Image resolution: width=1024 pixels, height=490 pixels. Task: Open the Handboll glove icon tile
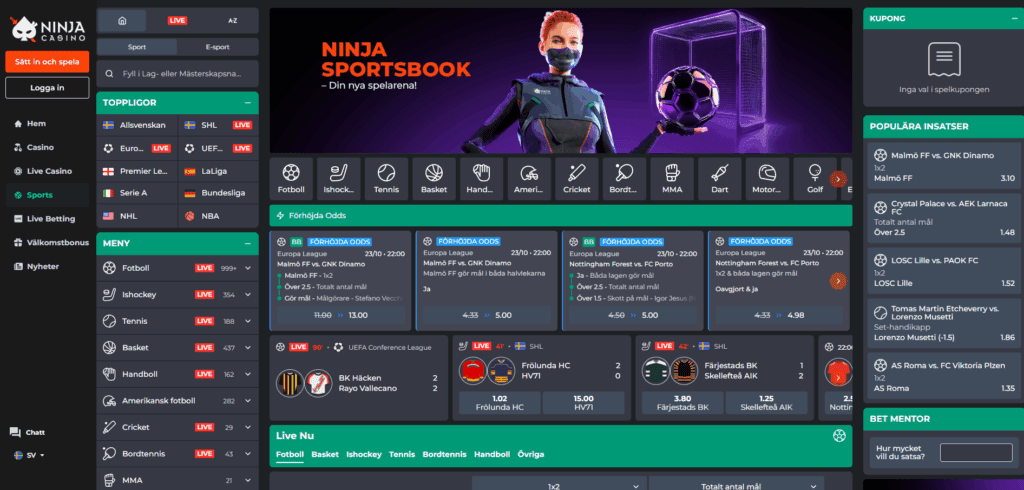481,178
